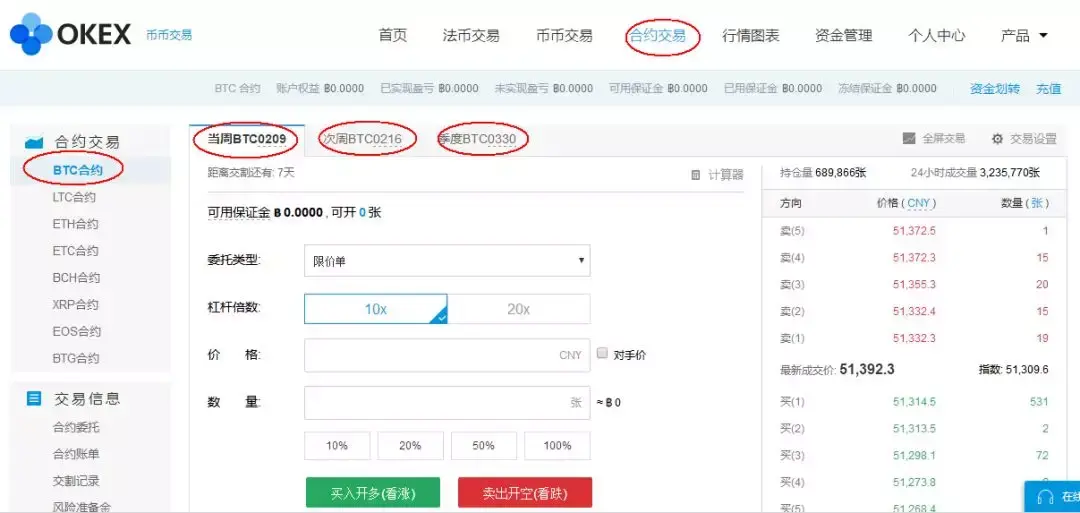Click the OKEX logo
The image size is (1080, 513).
[70, 33]
